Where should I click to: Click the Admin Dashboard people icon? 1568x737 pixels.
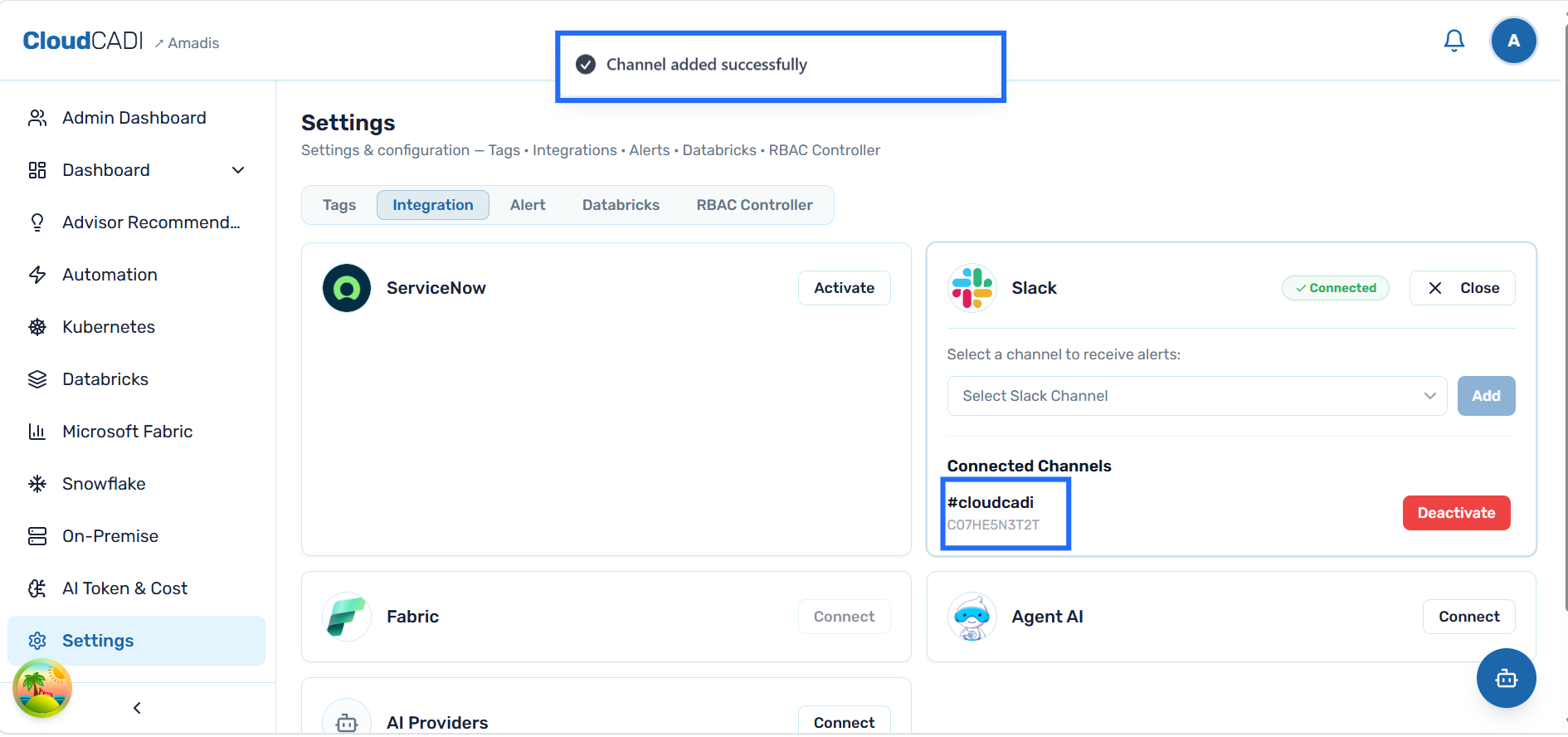click(37, 118)
